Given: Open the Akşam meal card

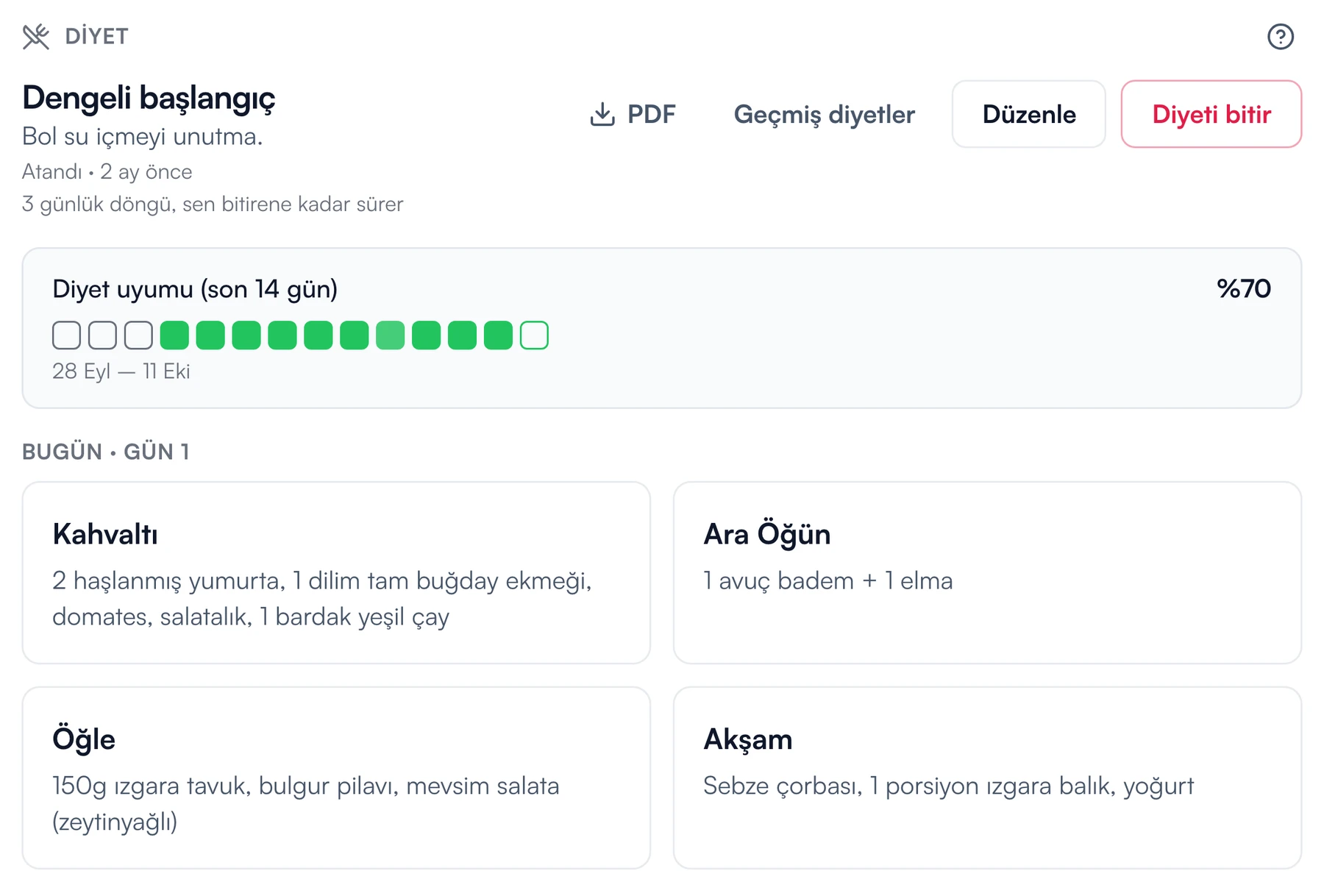Looking at the screenshot, I should 987,778.
